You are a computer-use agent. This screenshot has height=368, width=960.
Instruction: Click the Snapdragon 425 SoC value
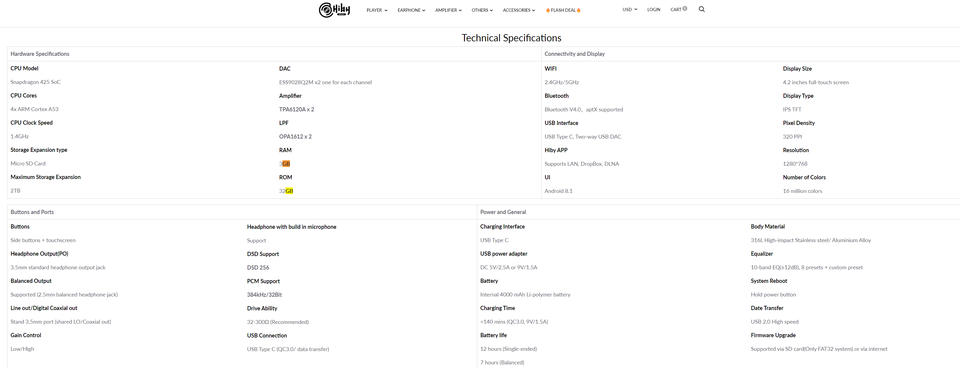(x=36, y=82)
